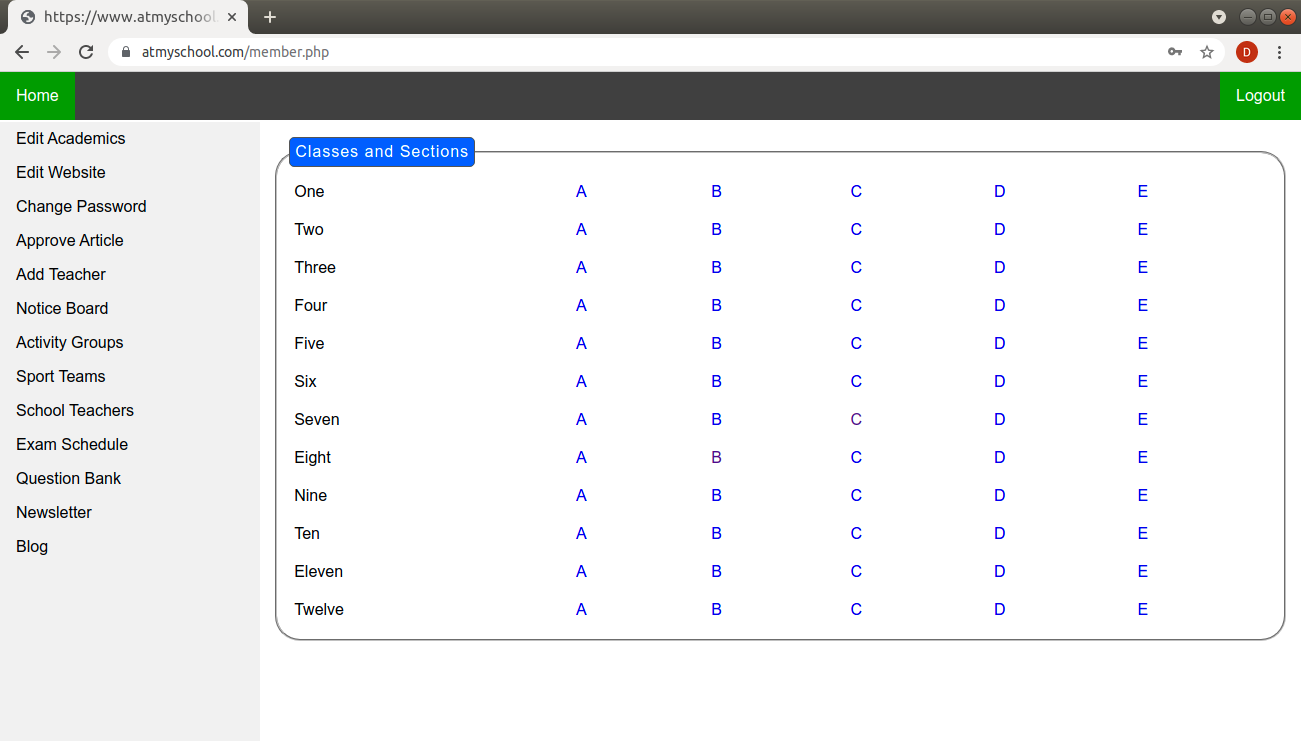Open Approve Article in the sidebar
Viewport: 1301px width, 741px height.
(x=70, y=241)
